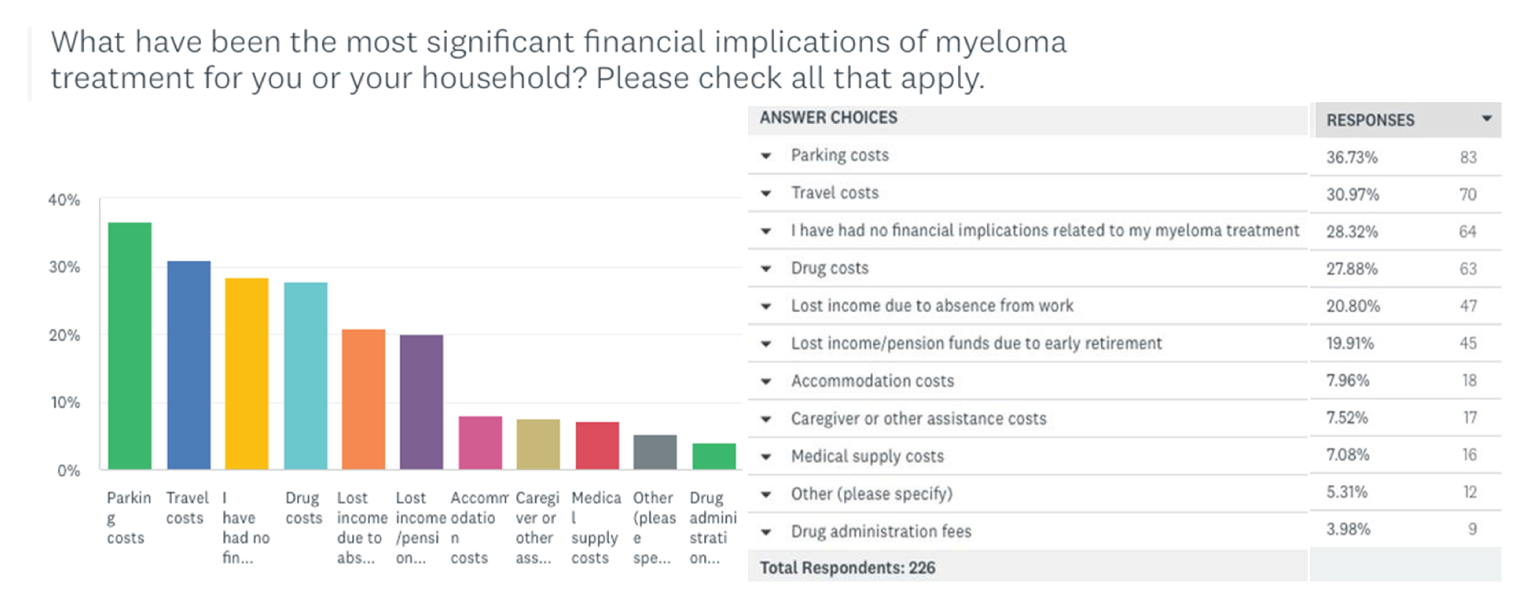Expand the Parking costs row arrow

[766, 156]
